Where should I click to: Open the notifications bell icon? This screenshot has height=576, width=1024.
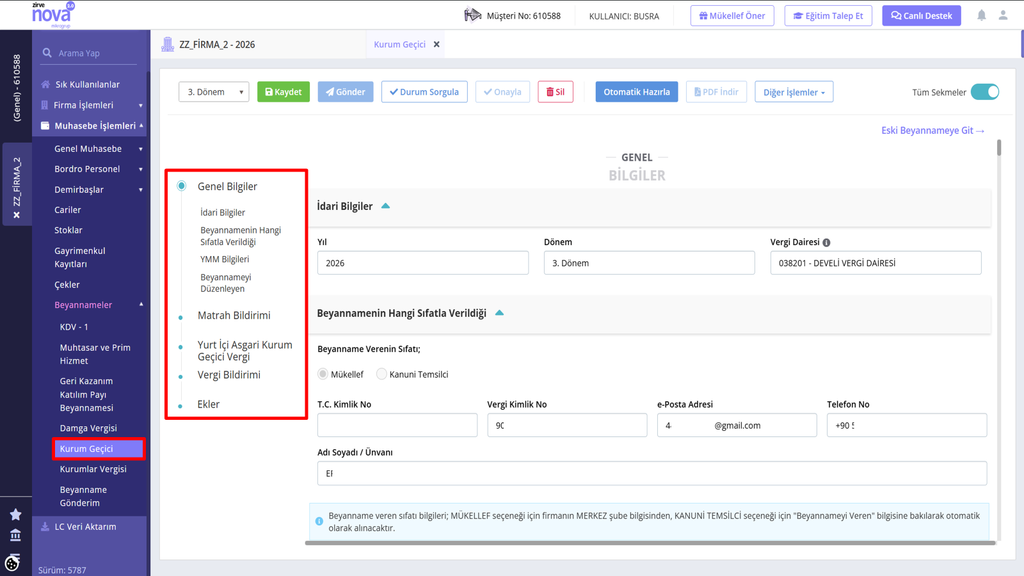click(x=982, y=15)
